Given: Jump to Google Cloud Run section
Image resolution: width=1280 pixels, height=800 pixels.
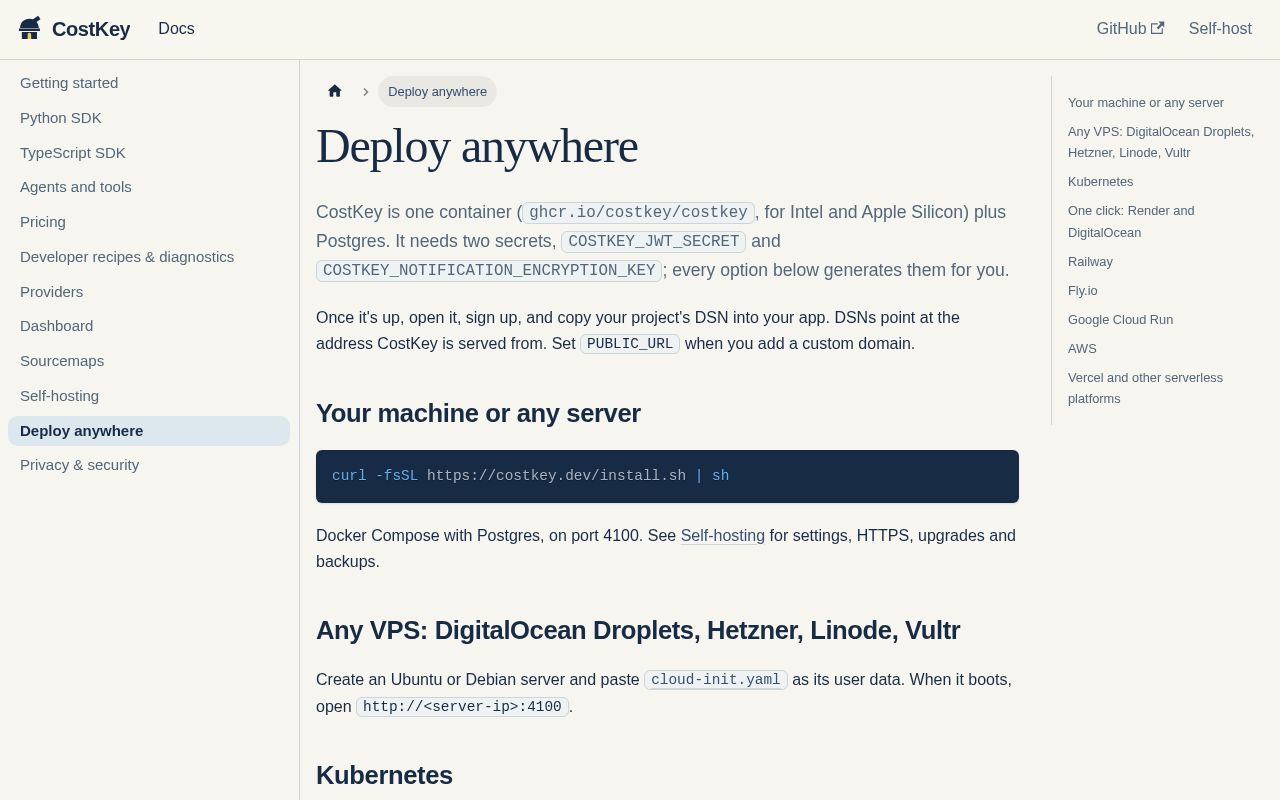Looking at the screenshot, I should pos(1120,320).
